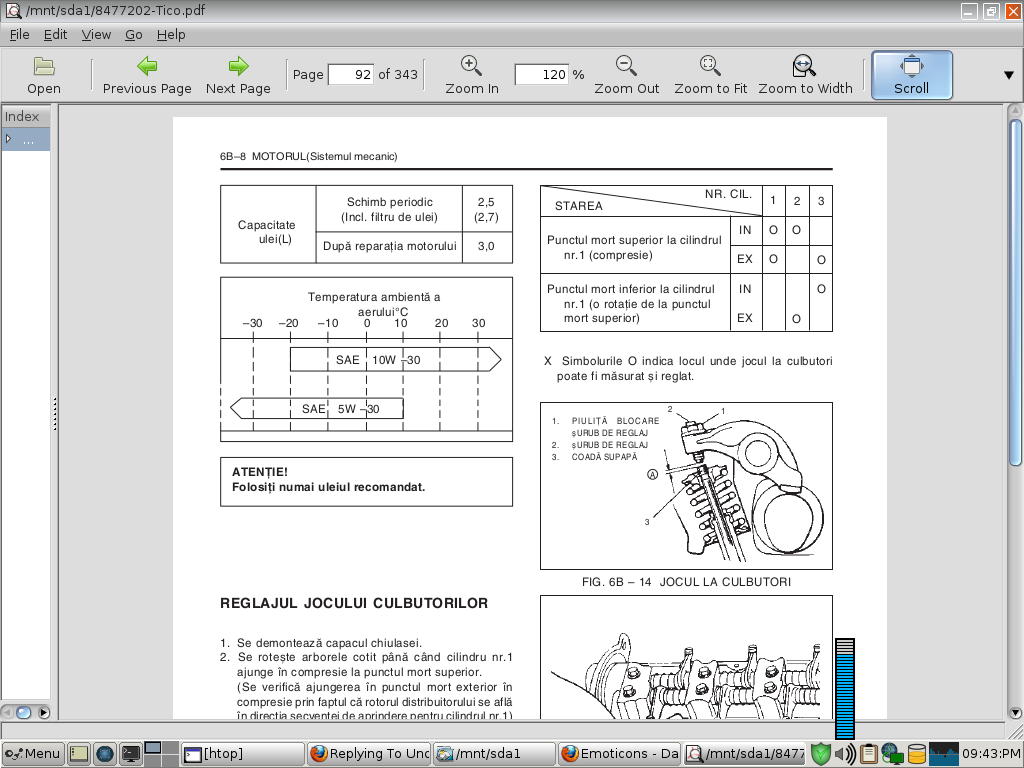Launch the file manager from the taskbar

[x=79, y=754]
